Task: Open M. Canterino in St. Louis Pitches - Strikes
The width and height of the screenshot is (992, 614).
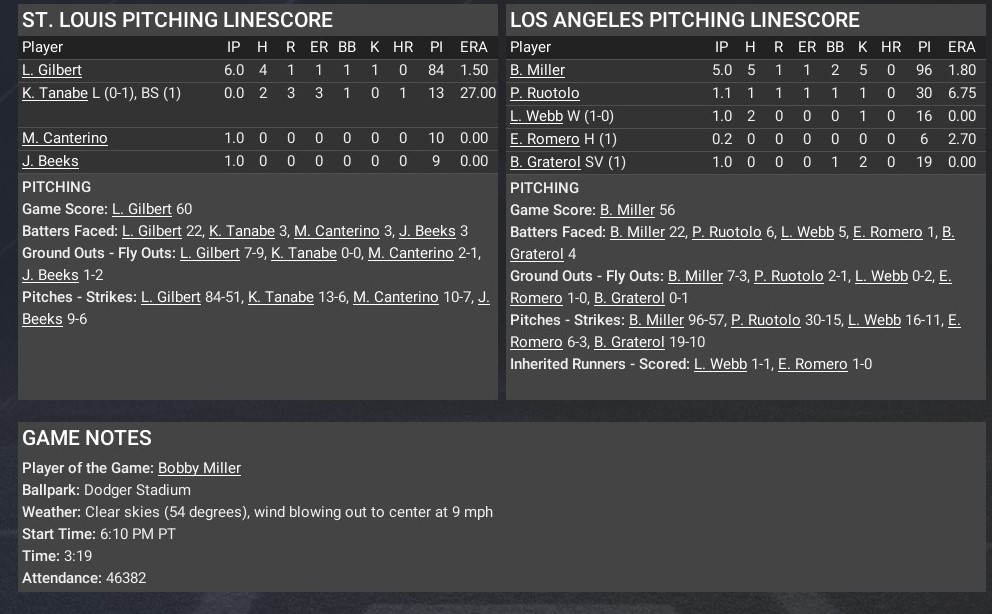Action: (x=395, y=297)
